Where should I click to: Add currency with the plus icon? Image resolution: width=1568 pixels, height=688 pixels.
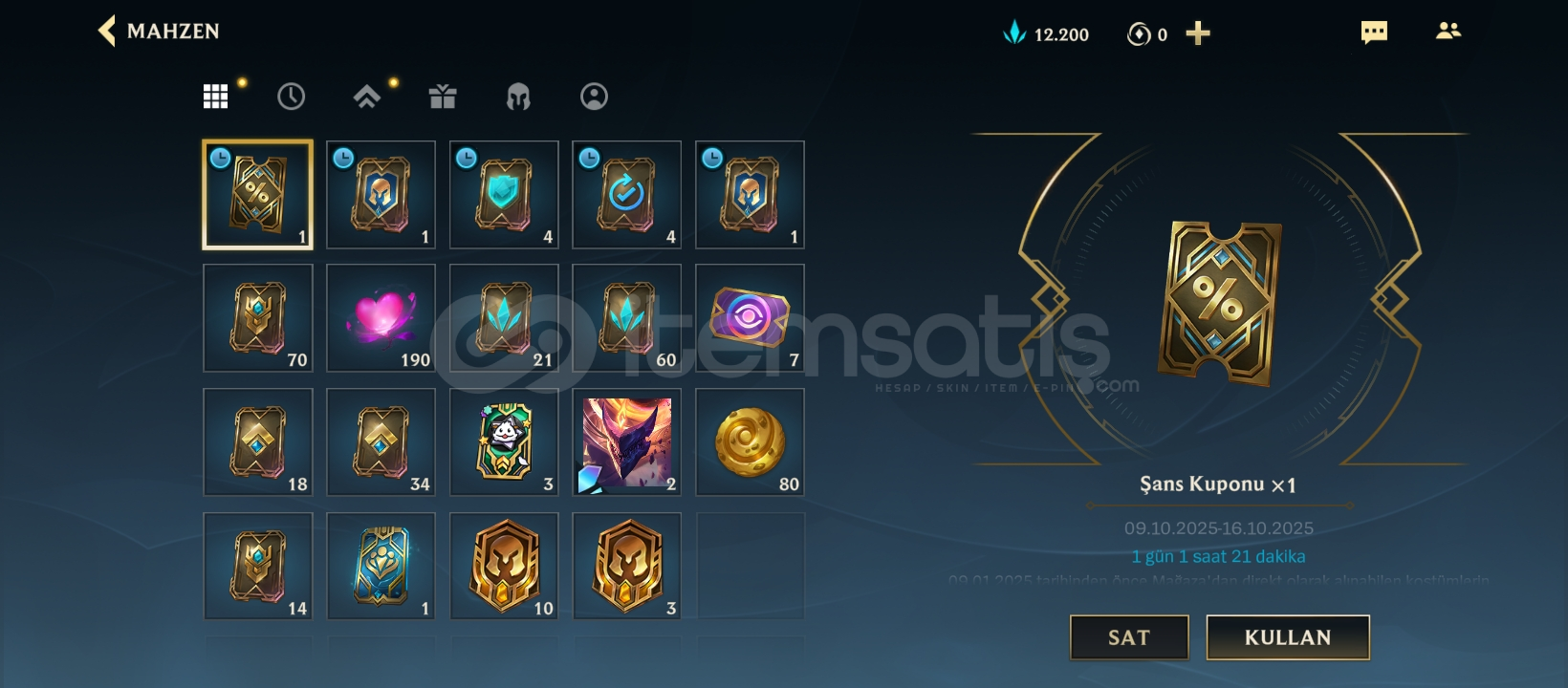tap(1198, 33)
